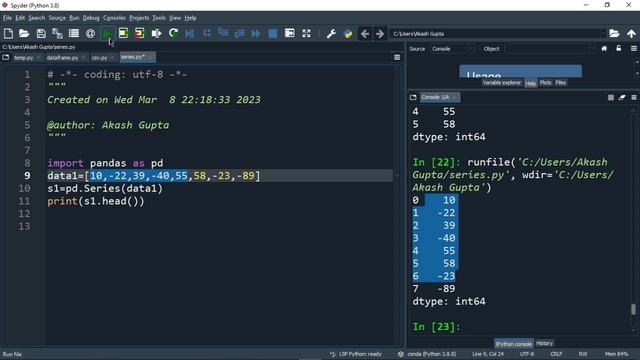This screenshot has width=640, height=360.
Task: Open the Debug menu
Action: click(x=91, y=18)
